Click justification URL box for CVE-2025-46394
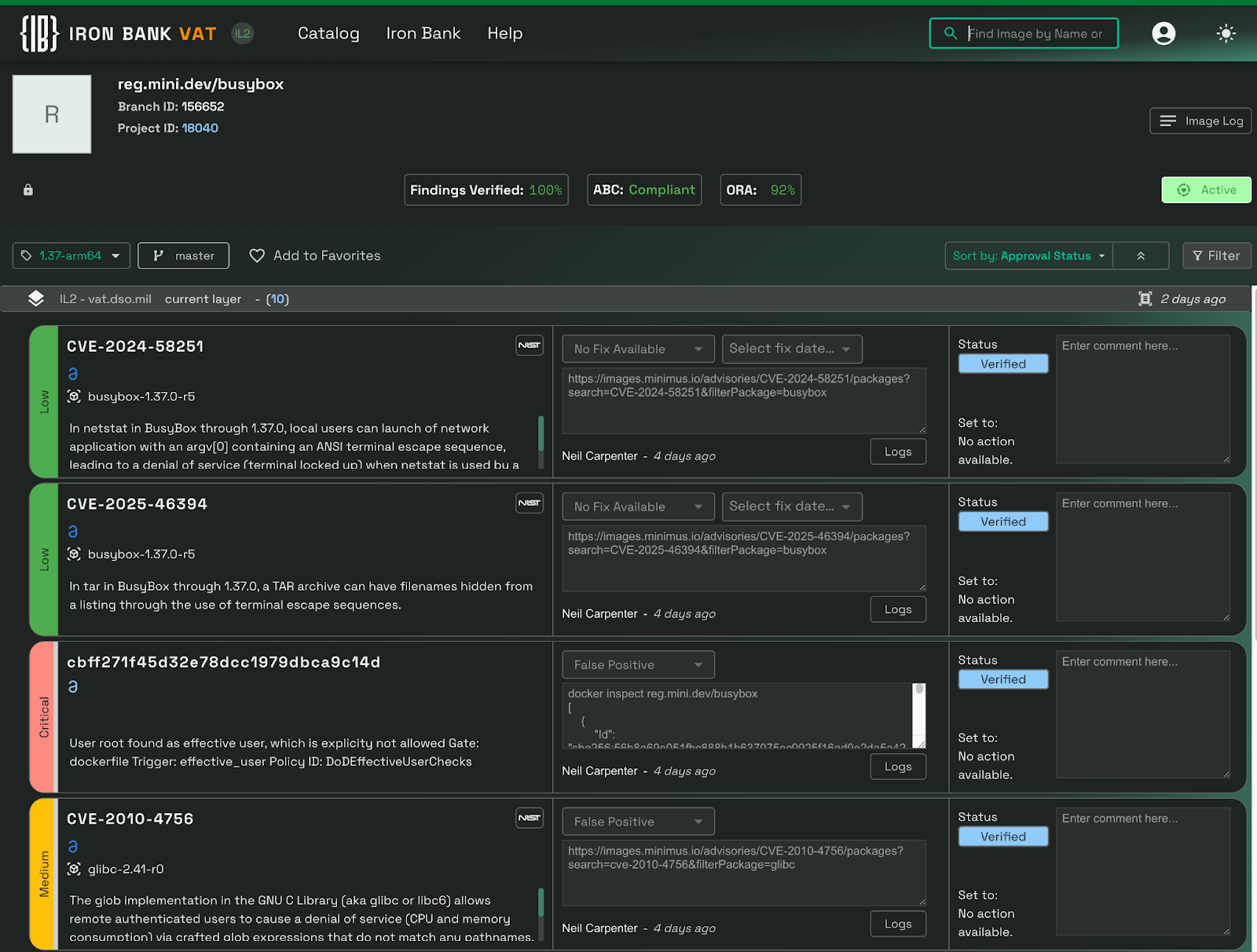The image size is (1257, 952). pyautogui.click(x=744, y=558)
